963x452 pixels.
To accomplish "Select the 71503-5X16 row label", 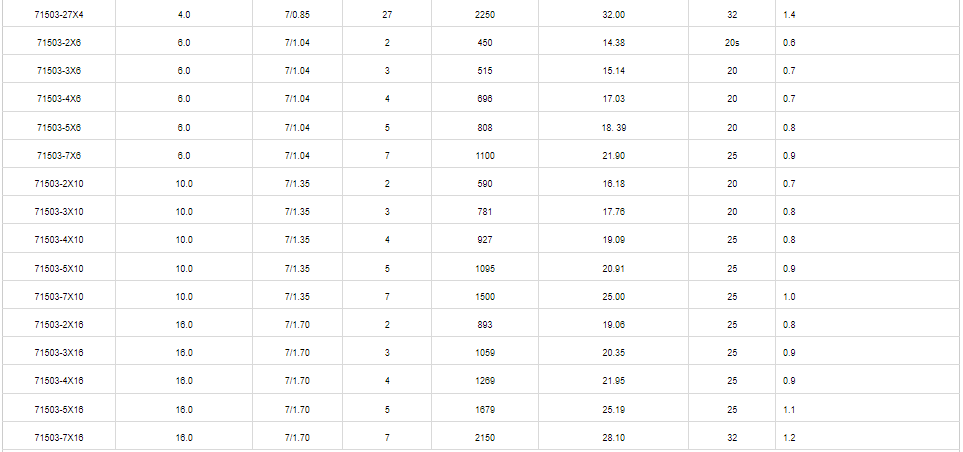I will (59, 409).
